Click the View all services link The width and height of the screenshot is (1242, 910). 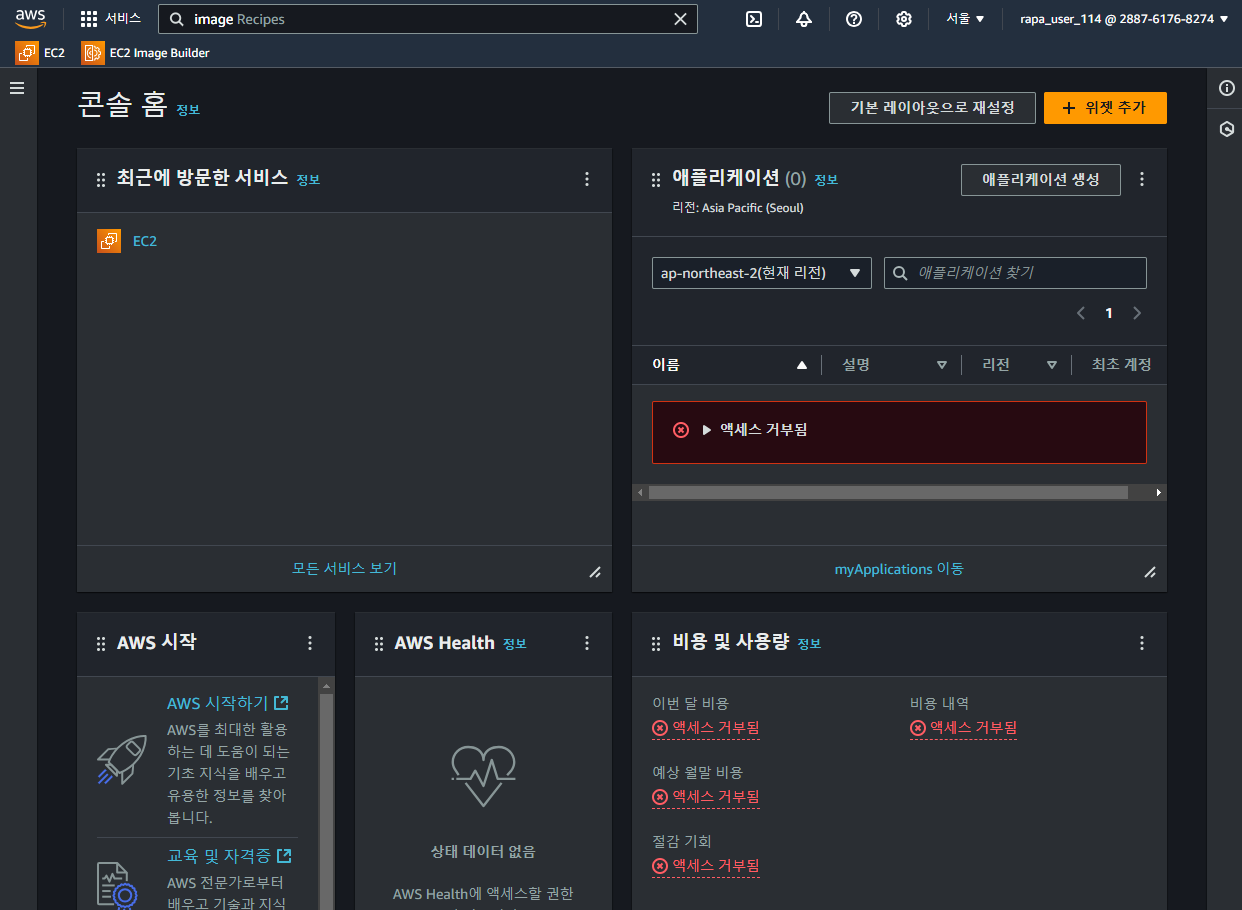coord(344,568)
